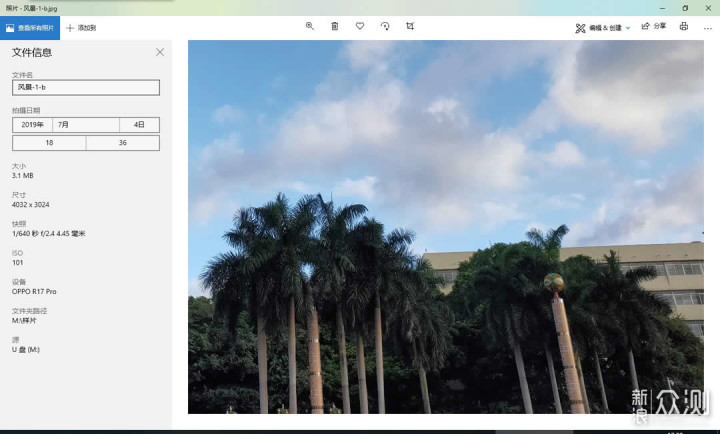720x434 pixels.
Task: Open the crop tool
Action: (410, 26)
